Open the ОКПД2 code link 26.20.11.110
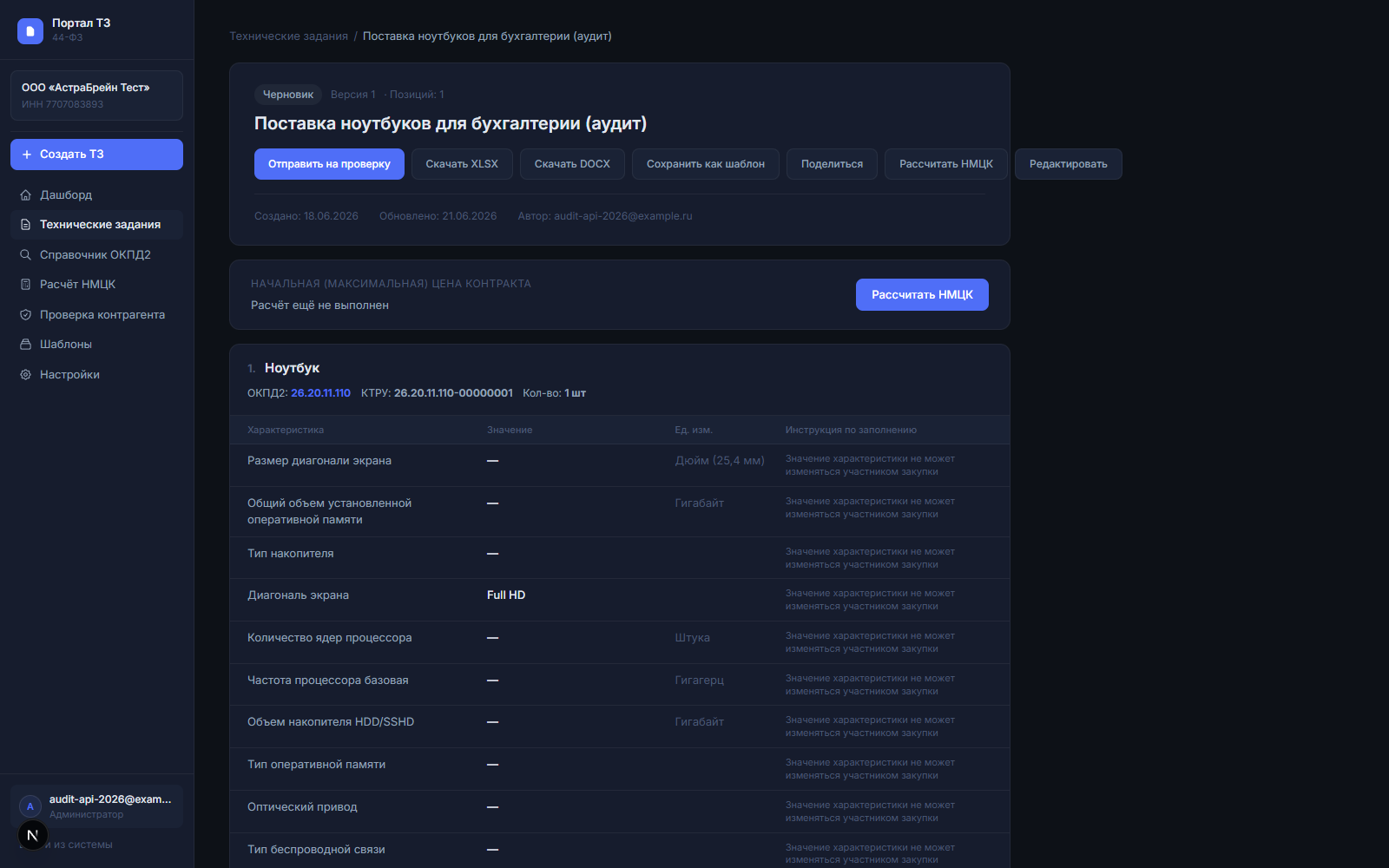Screen dimensions: 1389x868 coord(320,393)
